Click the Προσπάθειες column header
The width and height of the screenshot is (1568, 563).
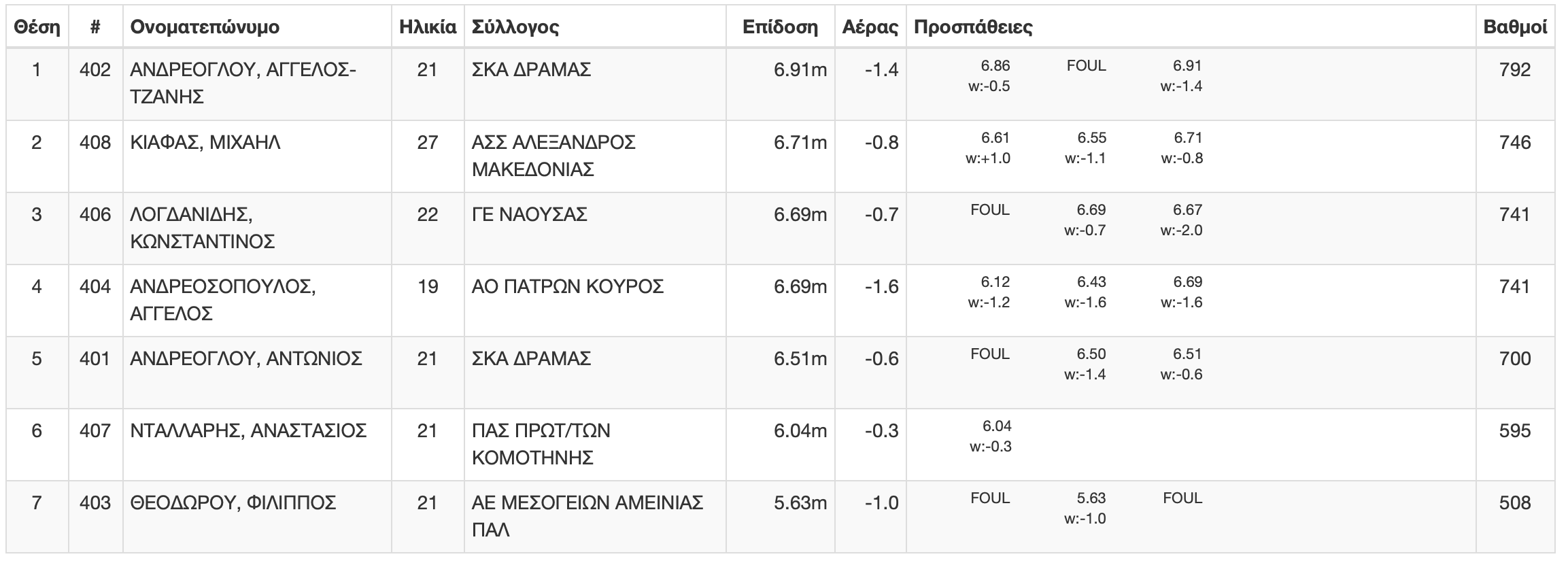click(973, 27)
